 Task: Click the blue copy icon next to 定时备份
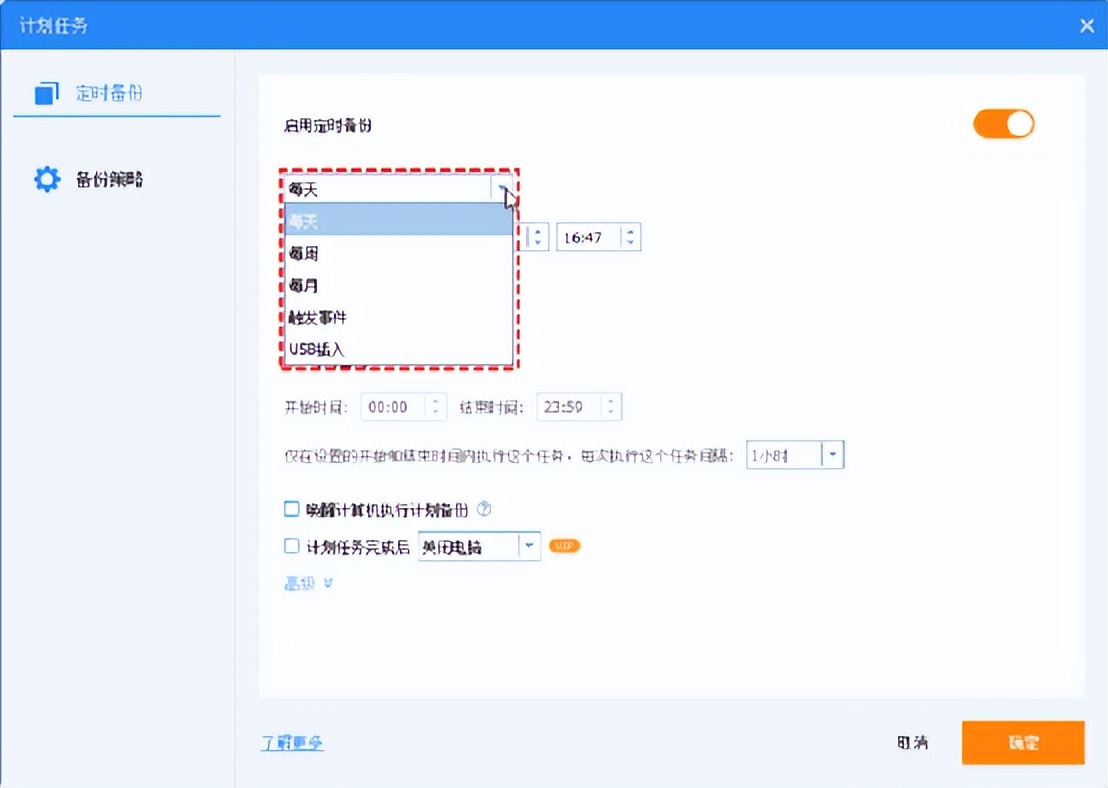point(46,91)
